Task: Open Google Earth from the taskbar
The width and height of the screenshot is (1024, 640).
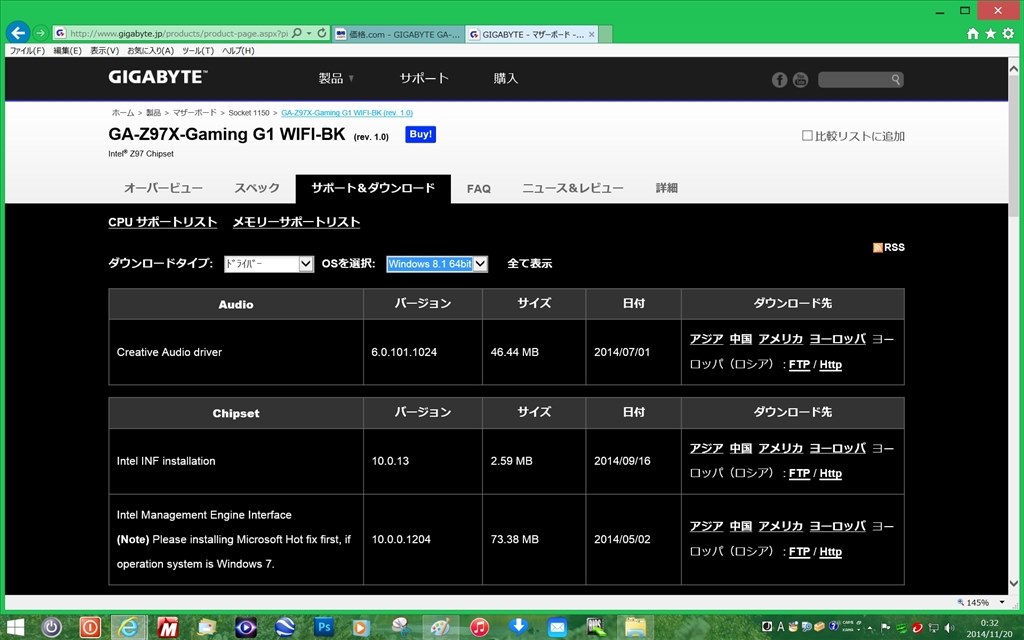Action: [x=285, y=628]
